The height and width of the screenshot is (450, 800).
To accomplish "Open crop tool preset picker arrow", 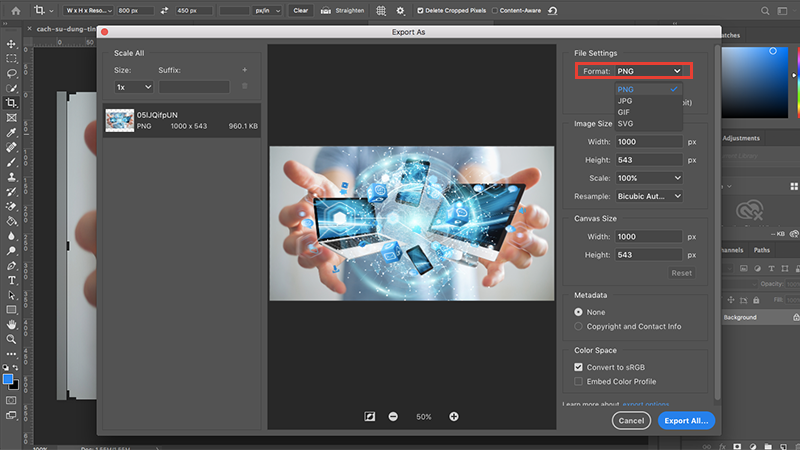I will [x=51, y=11].
